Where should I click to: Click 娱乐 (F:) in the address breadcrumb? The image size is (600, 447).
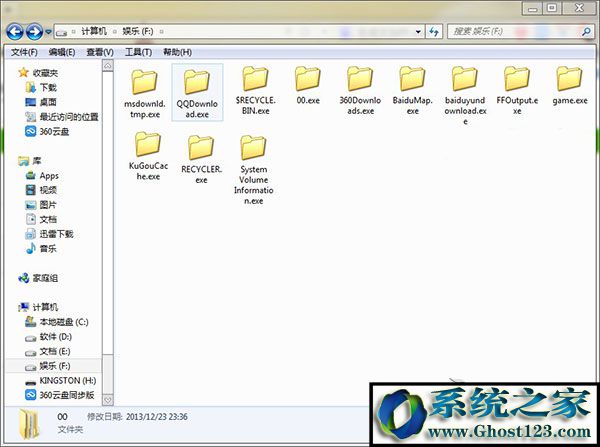[x=138, y=31]
